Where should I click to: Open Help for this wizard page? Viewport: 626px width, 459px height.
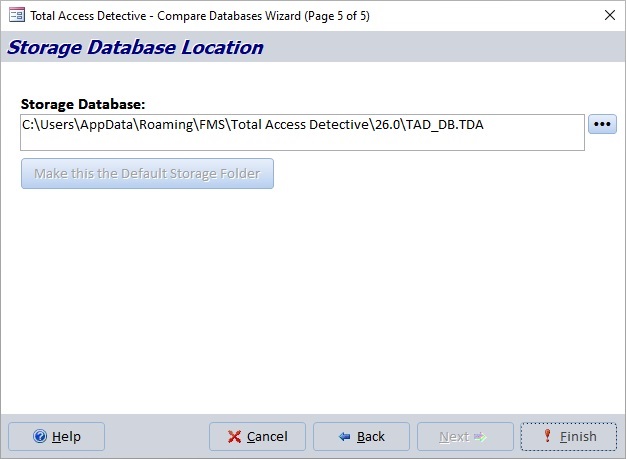pos(57,437)
